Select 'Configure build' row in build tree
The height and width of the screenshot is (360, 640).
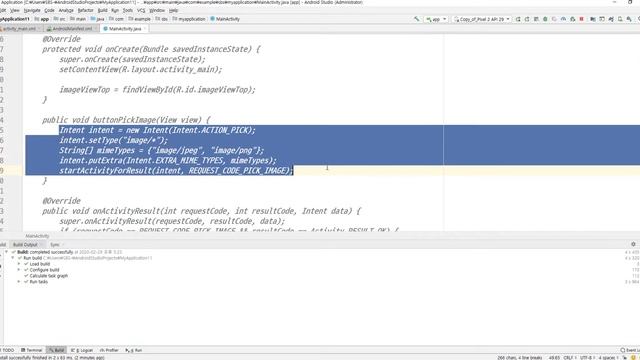tap(44, 270)
